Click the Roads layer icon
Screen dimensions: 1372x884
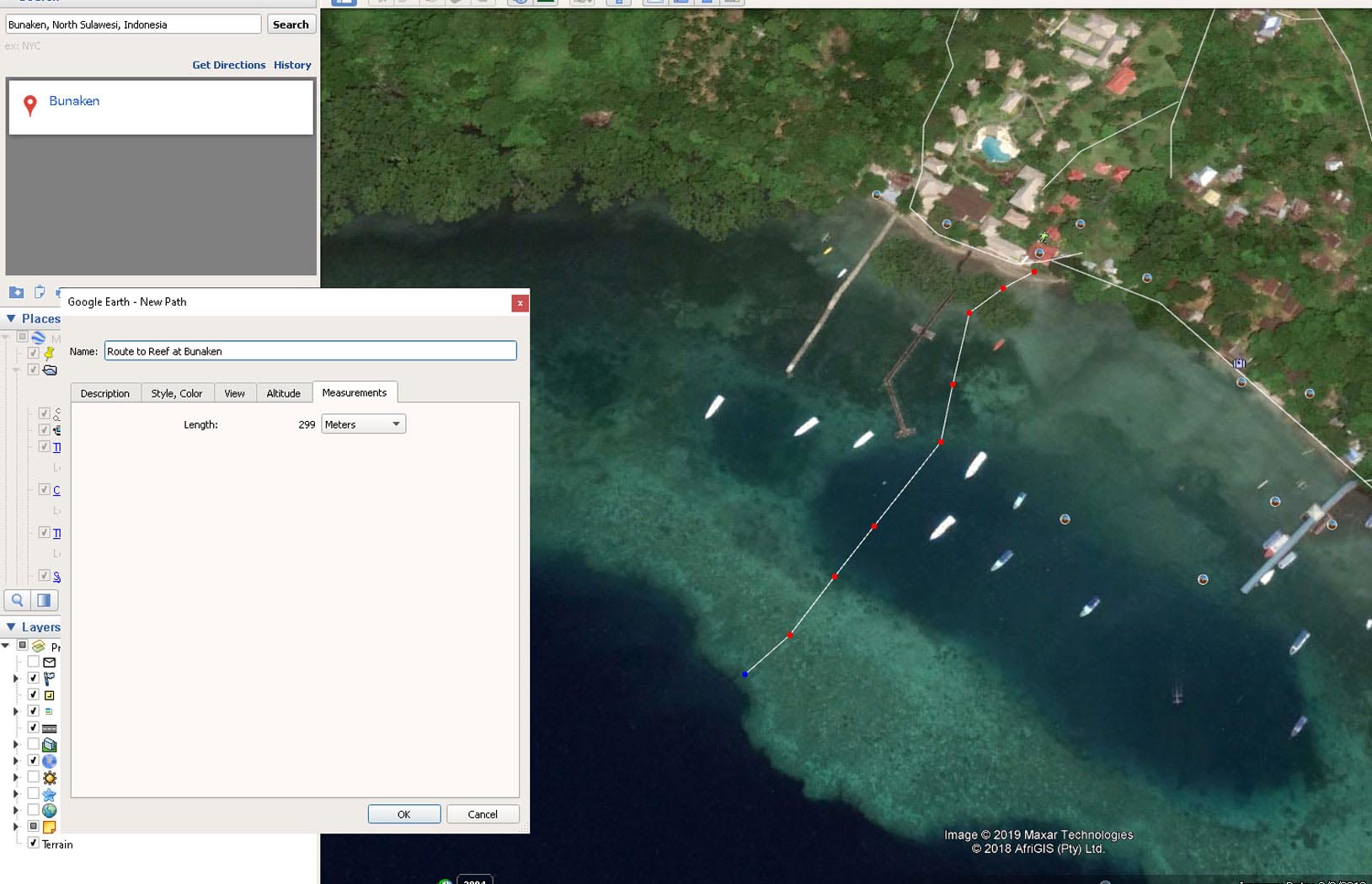[x=50, y=728]
